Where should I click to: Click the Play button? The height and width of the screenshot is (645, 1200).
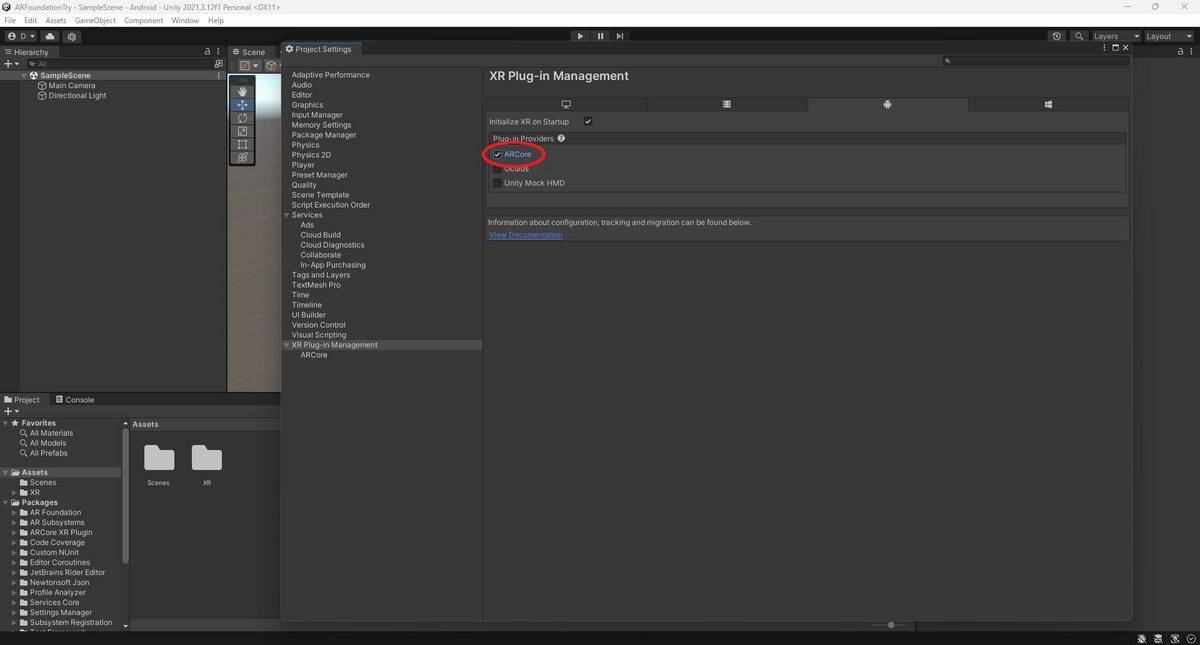(x=580, y=36)
